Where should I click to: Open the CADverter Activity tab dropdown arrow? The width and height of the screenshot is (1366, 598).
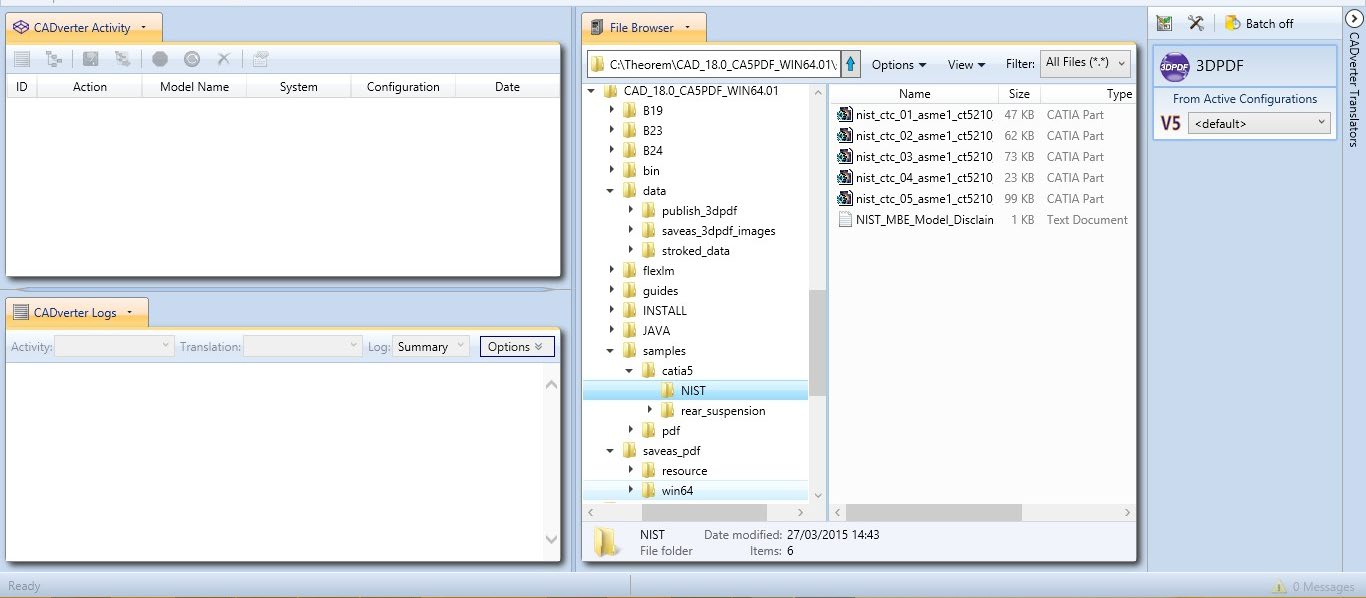[144, 28]
